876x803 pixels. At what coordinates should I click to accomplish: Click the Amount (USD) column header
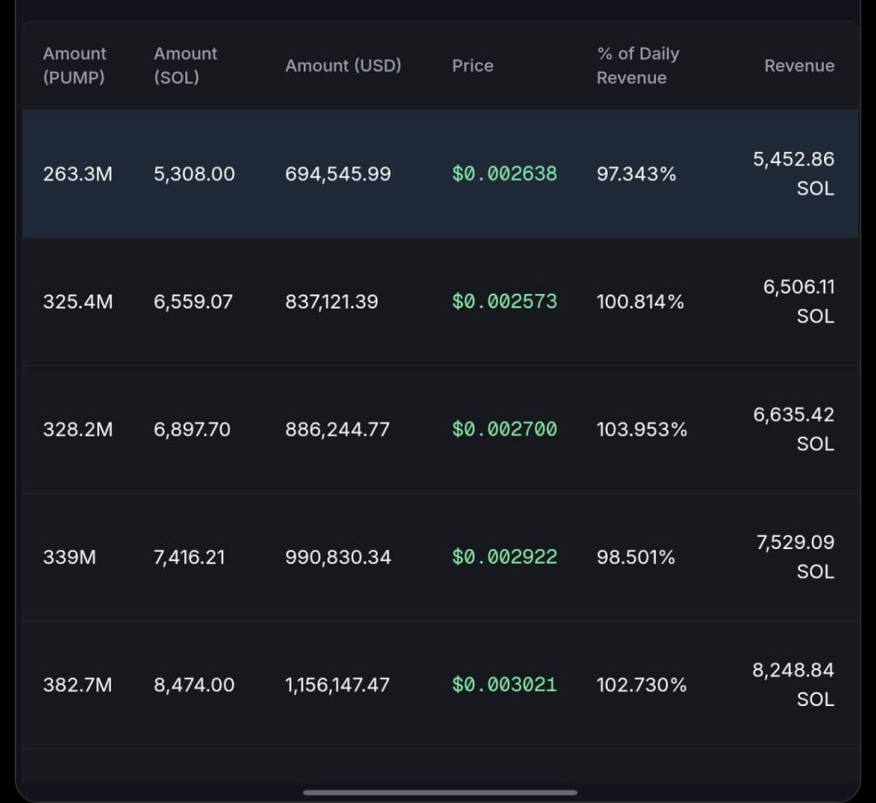tap(343, 66)
